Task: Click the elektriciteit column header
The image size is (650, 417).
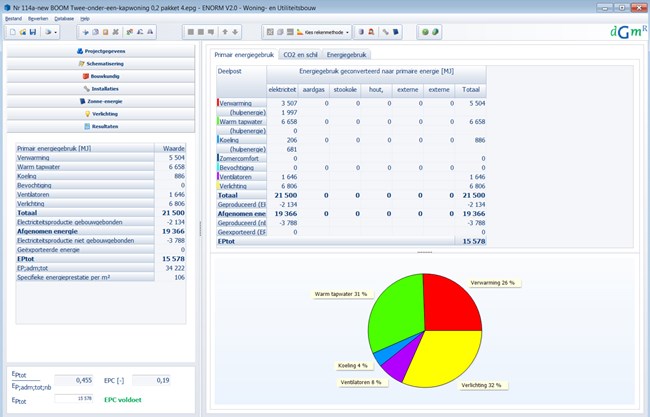Action: pos(282,90)
